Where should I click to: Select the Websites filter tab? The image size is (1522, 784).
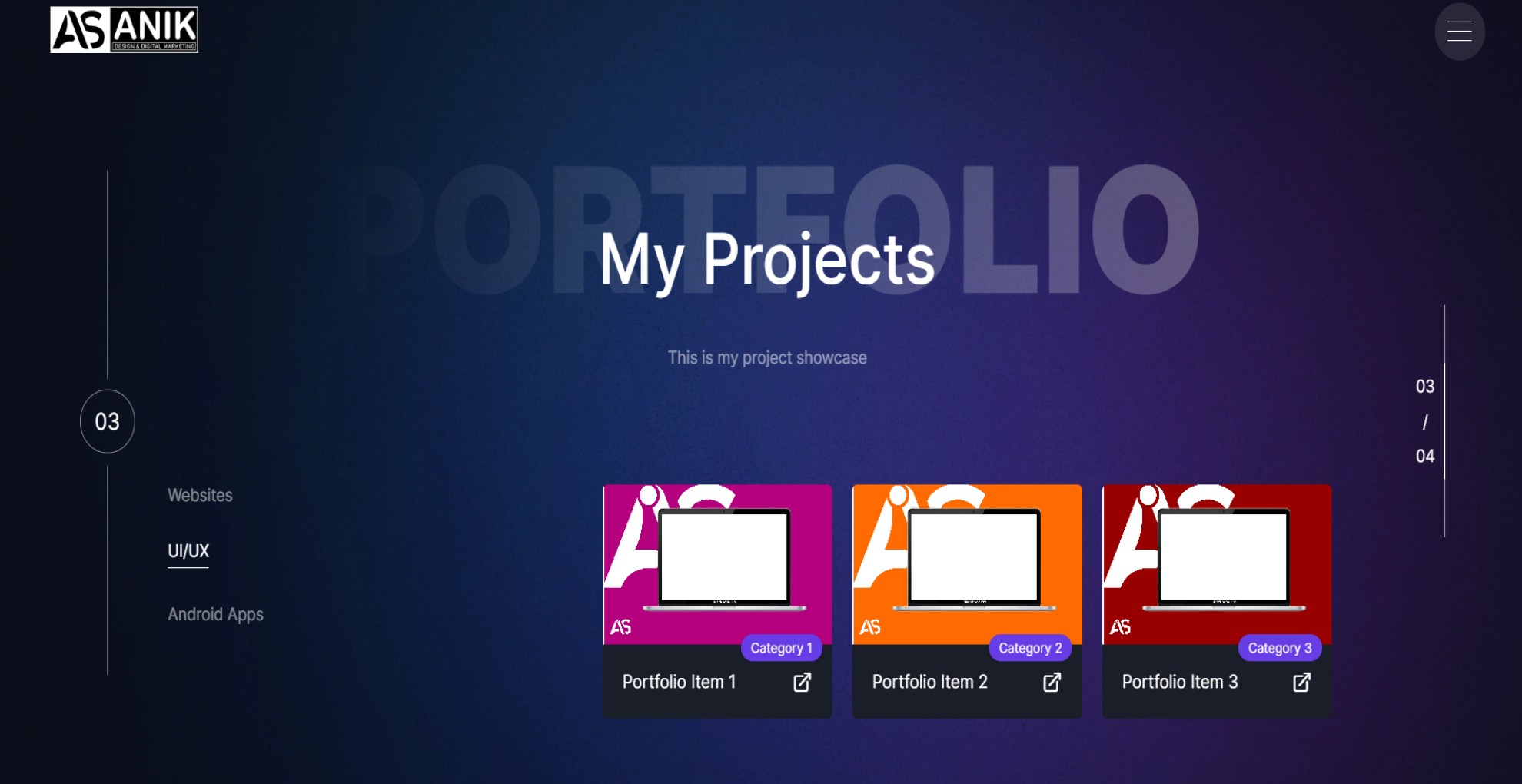click(200, 495)
